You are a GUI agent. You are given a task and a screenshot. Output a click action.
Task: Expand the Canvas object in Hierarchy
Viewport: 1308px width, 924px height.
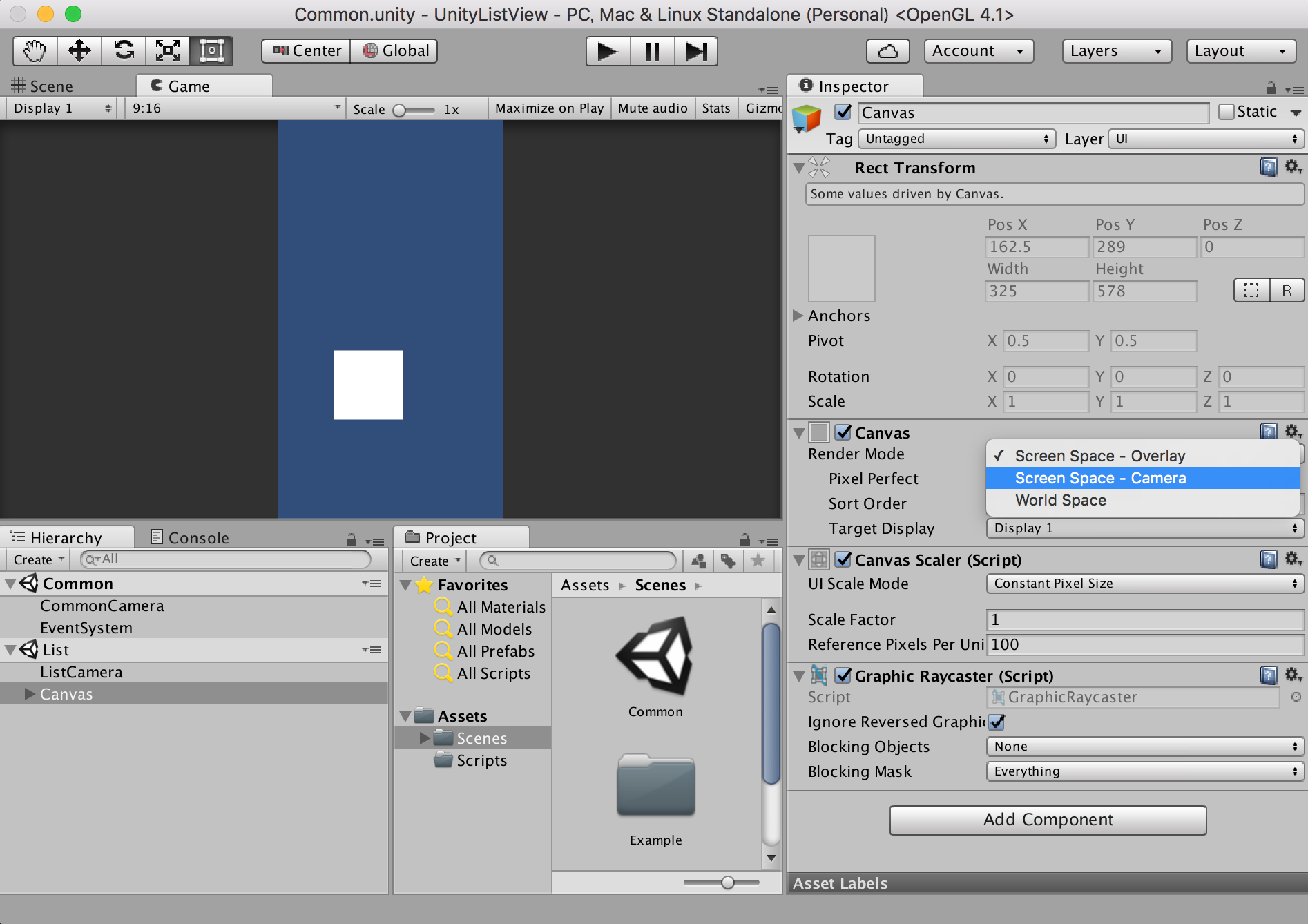(30, 693)
